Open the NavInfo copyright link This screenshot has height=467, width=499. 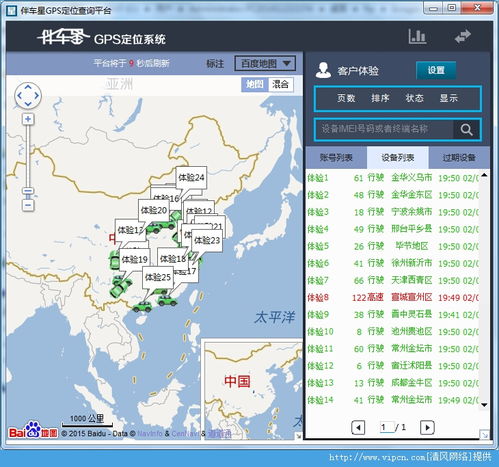(x=150, y=433)
